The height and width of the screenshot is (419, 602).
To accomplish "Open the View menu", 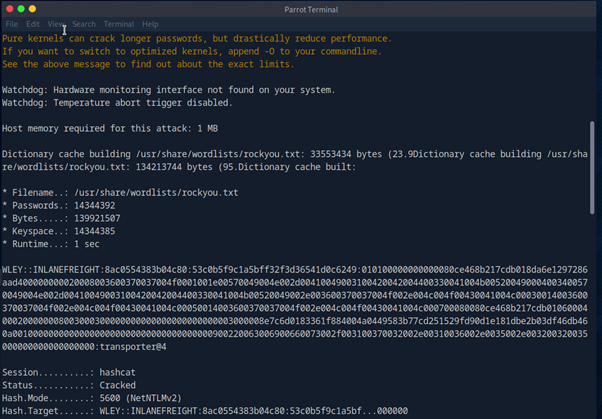I will (56, 24).
